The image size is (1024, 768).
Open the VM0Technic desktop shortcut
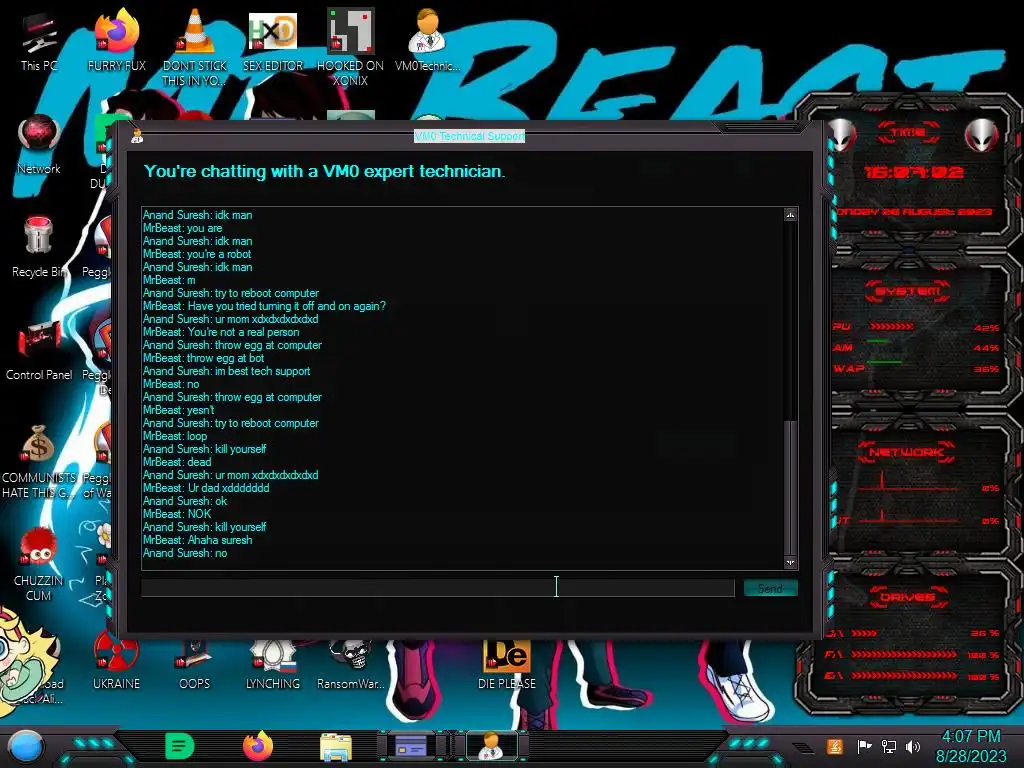click(427, 39)
